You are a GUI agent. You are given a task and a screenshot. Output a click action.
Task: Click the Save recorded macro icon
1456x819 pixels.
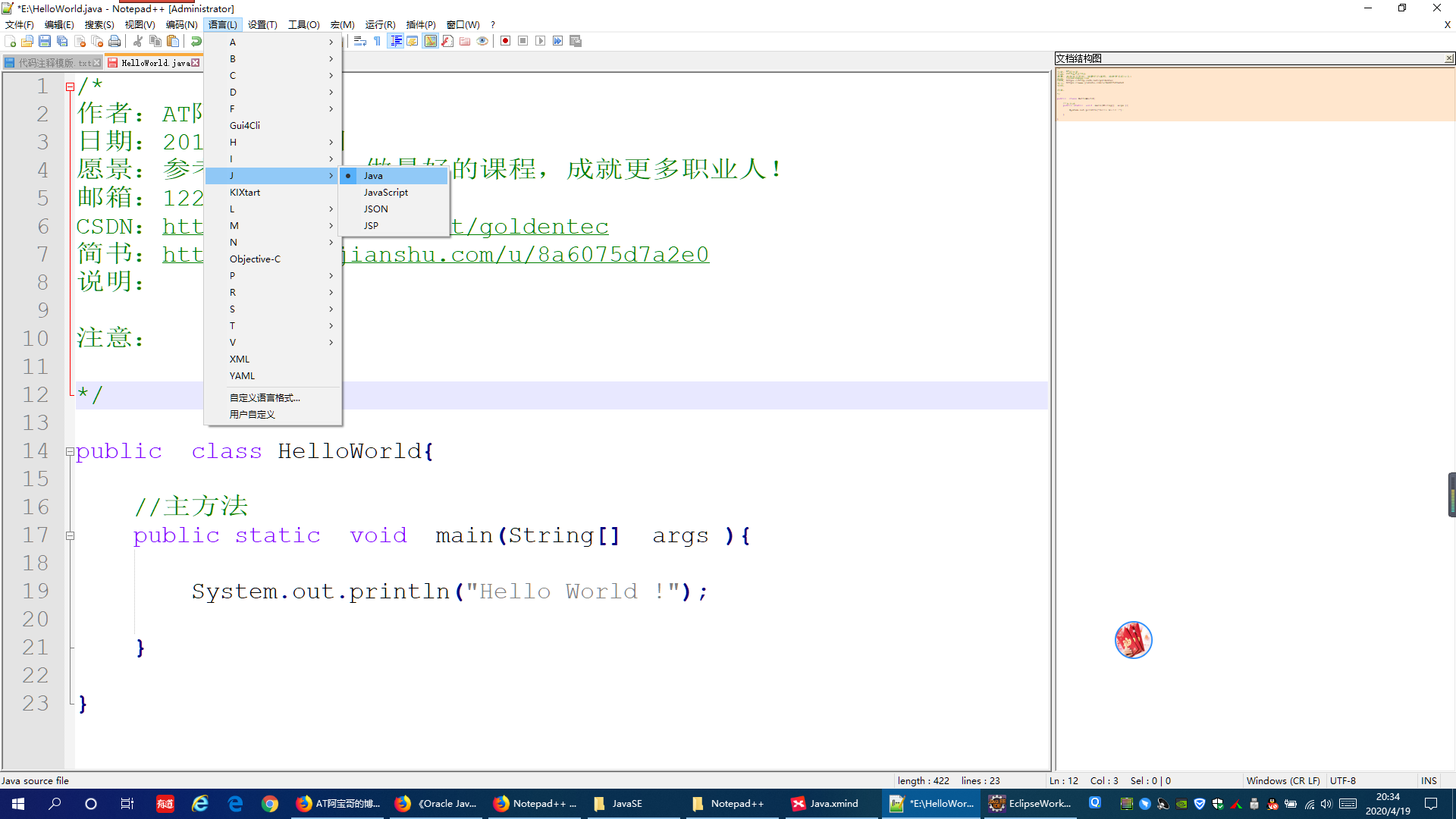576,41
